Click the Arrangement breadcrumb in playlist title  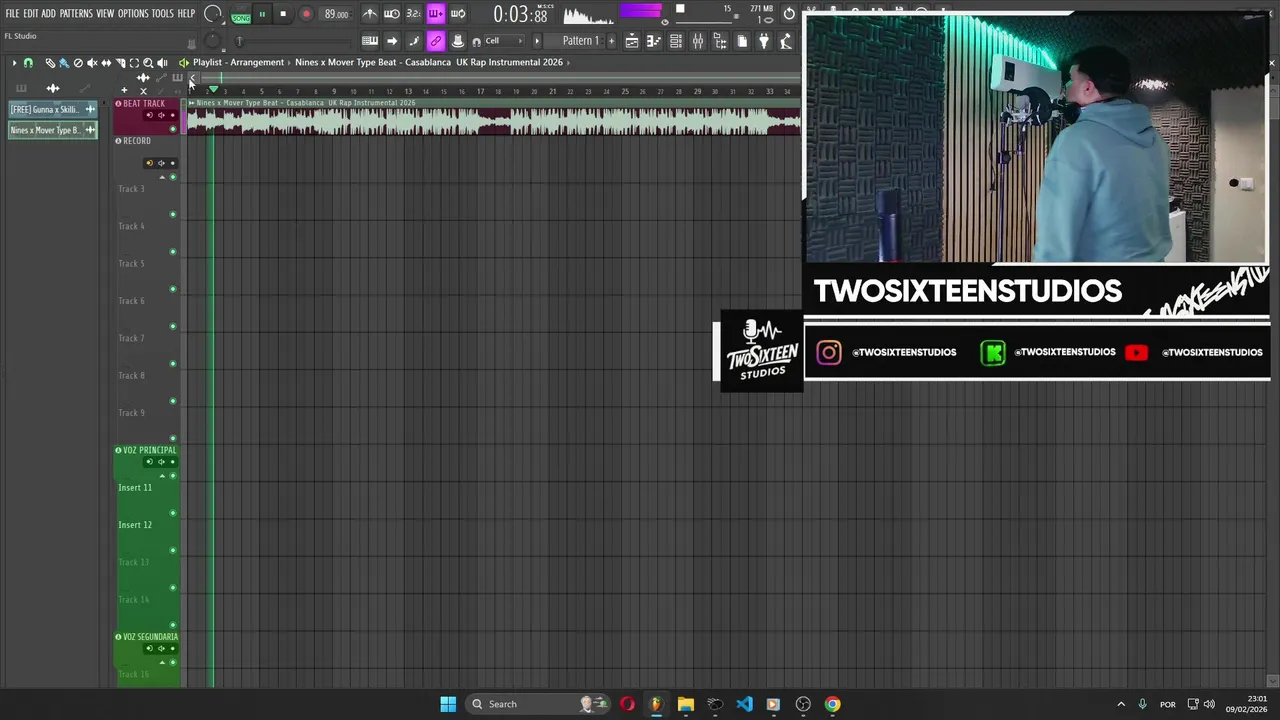(258, 62)
